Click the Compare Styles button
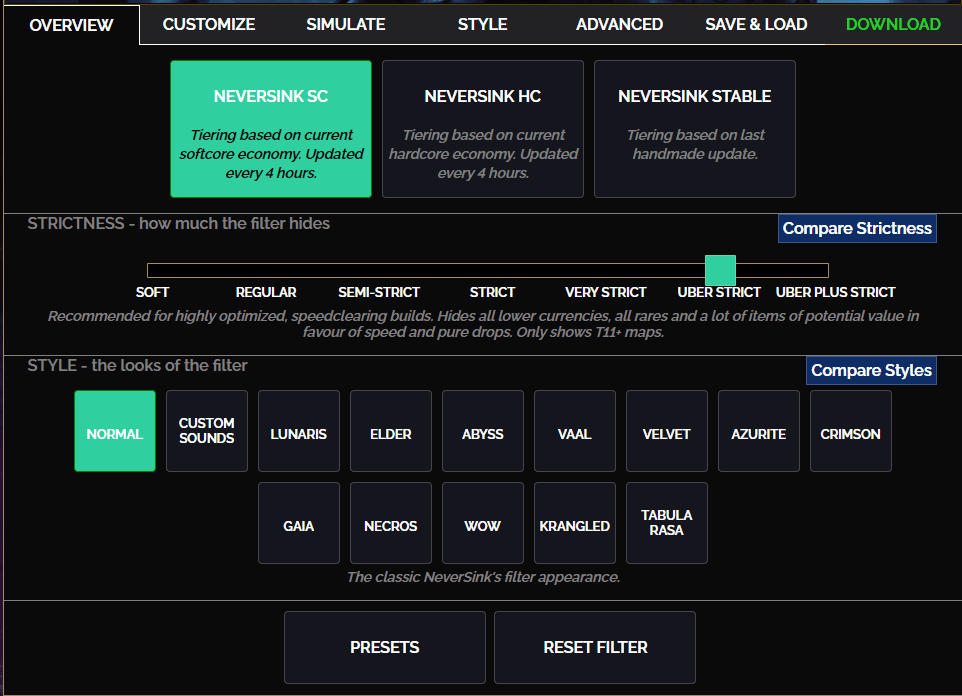The width and height of the screenshot is (962, 696). [871, 370]
